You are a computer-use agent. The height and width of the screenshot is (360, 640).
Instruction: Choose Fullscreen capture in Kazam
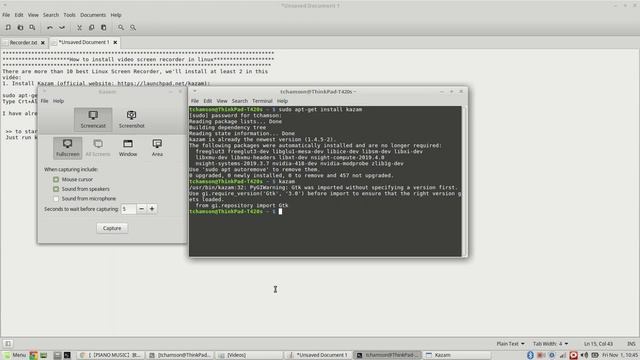(x=67, y=148)
